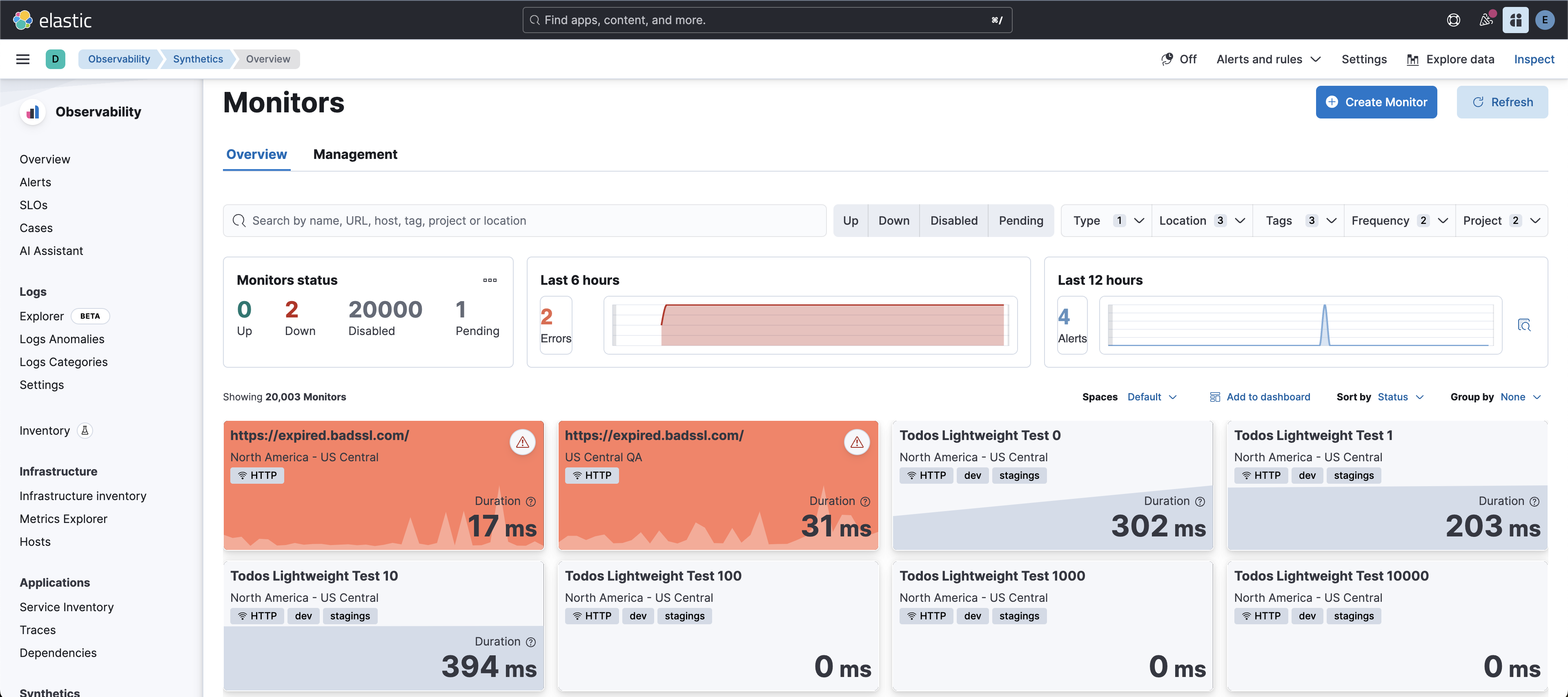The height and width of the screenshot is (697, 1568).
Task: Click the search magnifier icon in top bar
Action: 535,20
